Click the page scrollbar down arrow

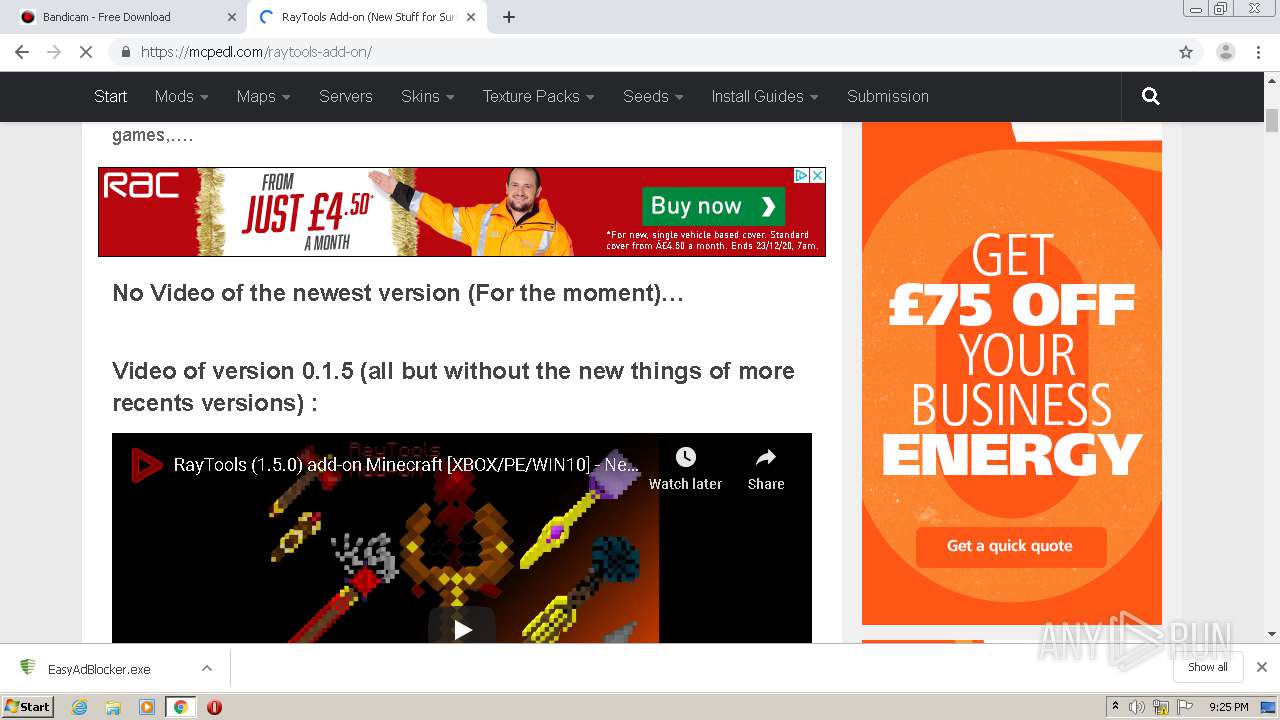click(x=1272, y=633)
